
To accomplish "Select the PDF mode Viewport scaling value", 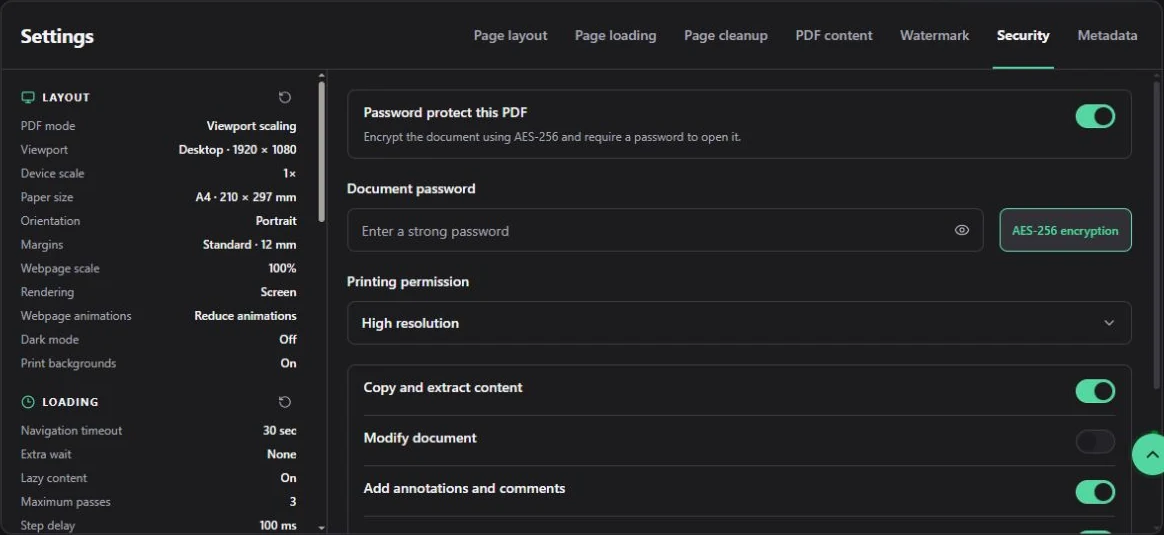I will 251,126.
